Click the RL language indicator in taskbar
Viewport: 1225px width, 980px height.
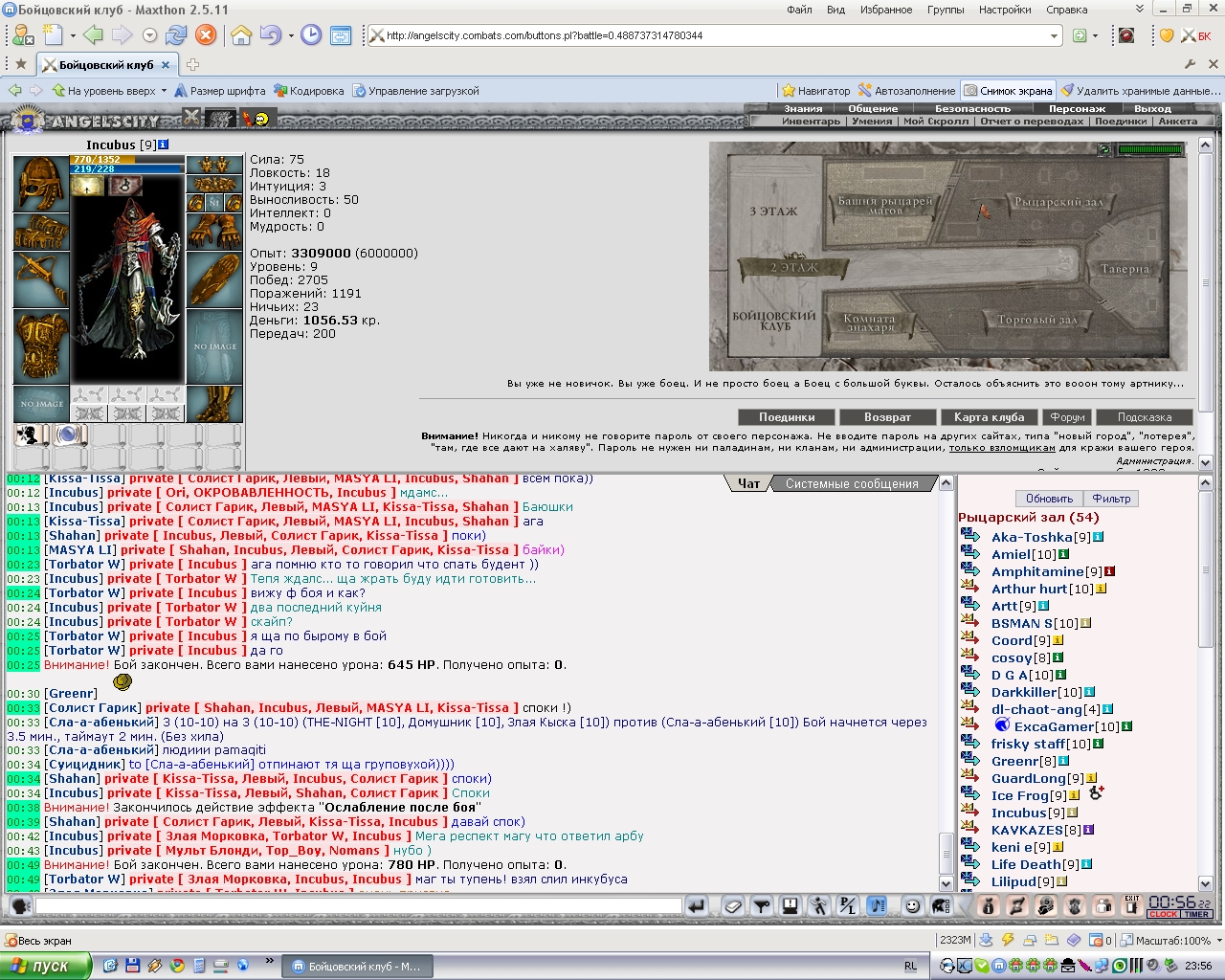[x=910, y=967]
